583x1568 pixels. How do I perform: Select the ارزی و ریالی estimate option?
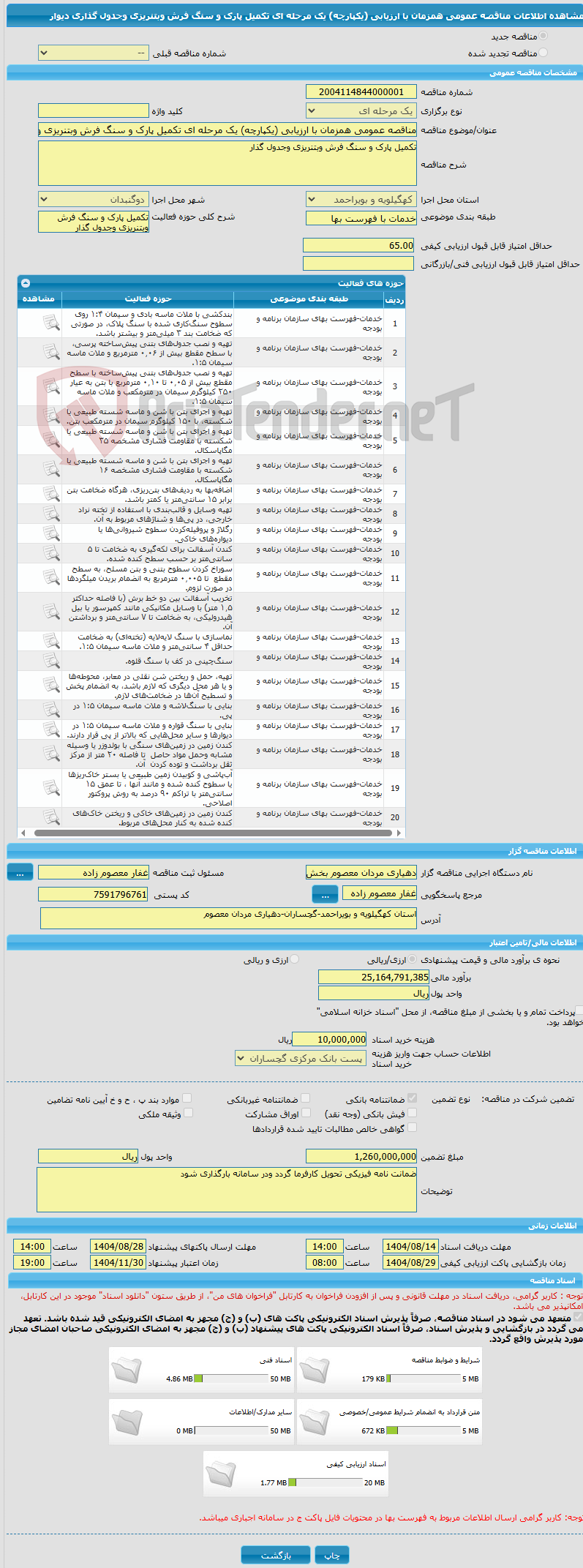294,959
